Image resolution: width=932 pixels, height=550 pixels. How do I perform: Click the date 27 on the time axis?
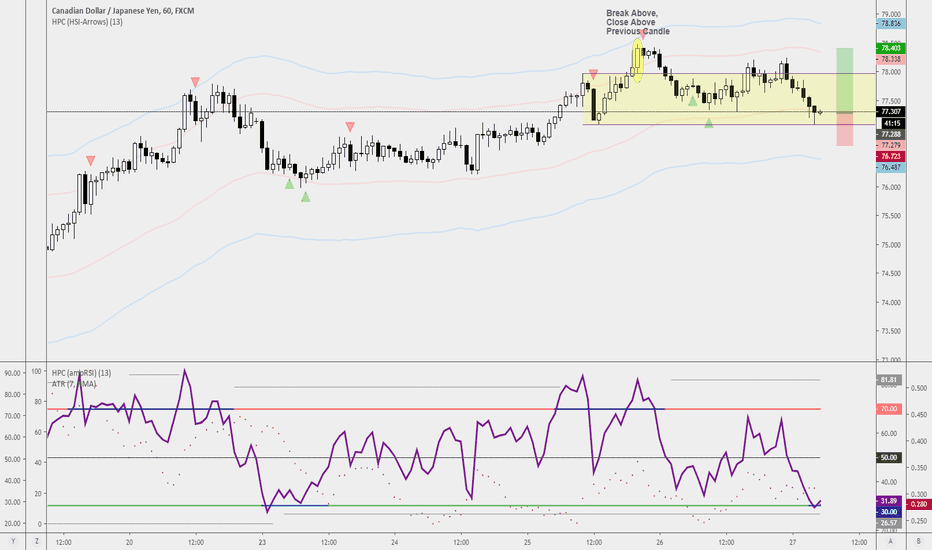coord(793,542)
